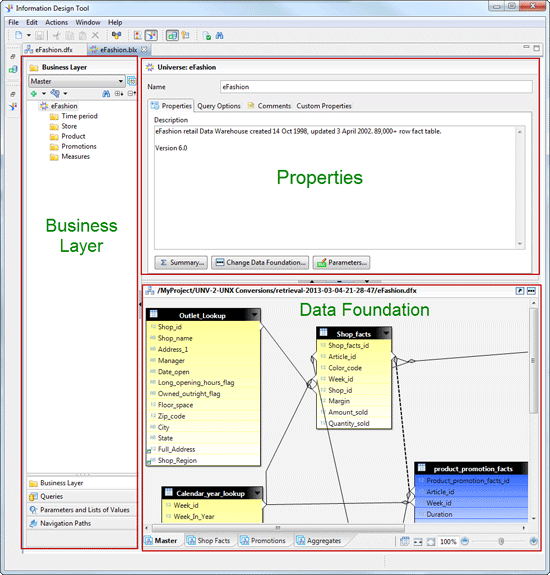Viewport: 550px width, 575px height.
Task: Click the Change Data Foundation... button
Action: [x=260, y=263]
